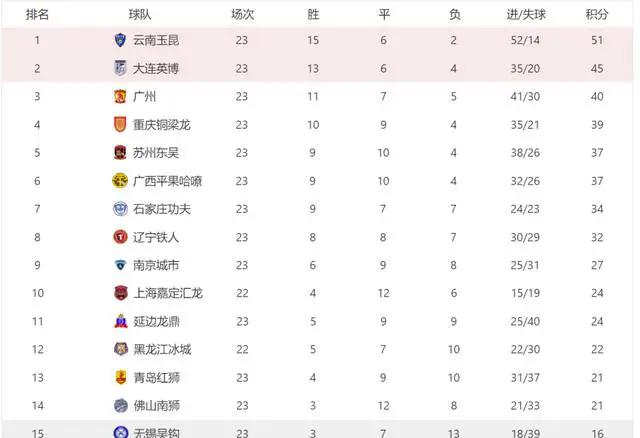The width and height of the screenshot is (640, 438).
Task: Click the red 辽宁铁人 circular logo
Action: (120, 237)
